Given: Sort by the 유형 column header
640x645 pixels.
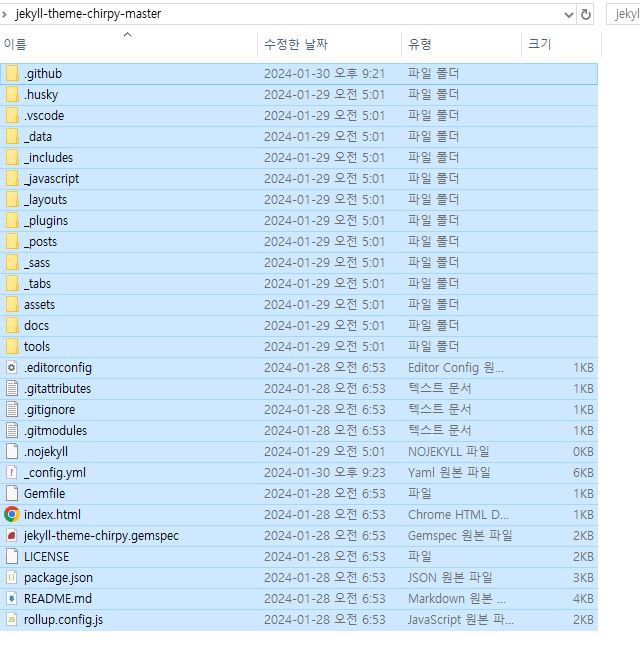Looking at the screenshot, I should [461, 44].
